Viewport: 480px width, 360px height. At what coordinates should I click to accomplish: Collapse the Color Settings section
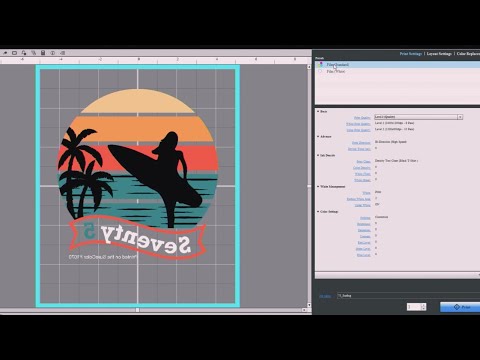click(x=318, y=211)
